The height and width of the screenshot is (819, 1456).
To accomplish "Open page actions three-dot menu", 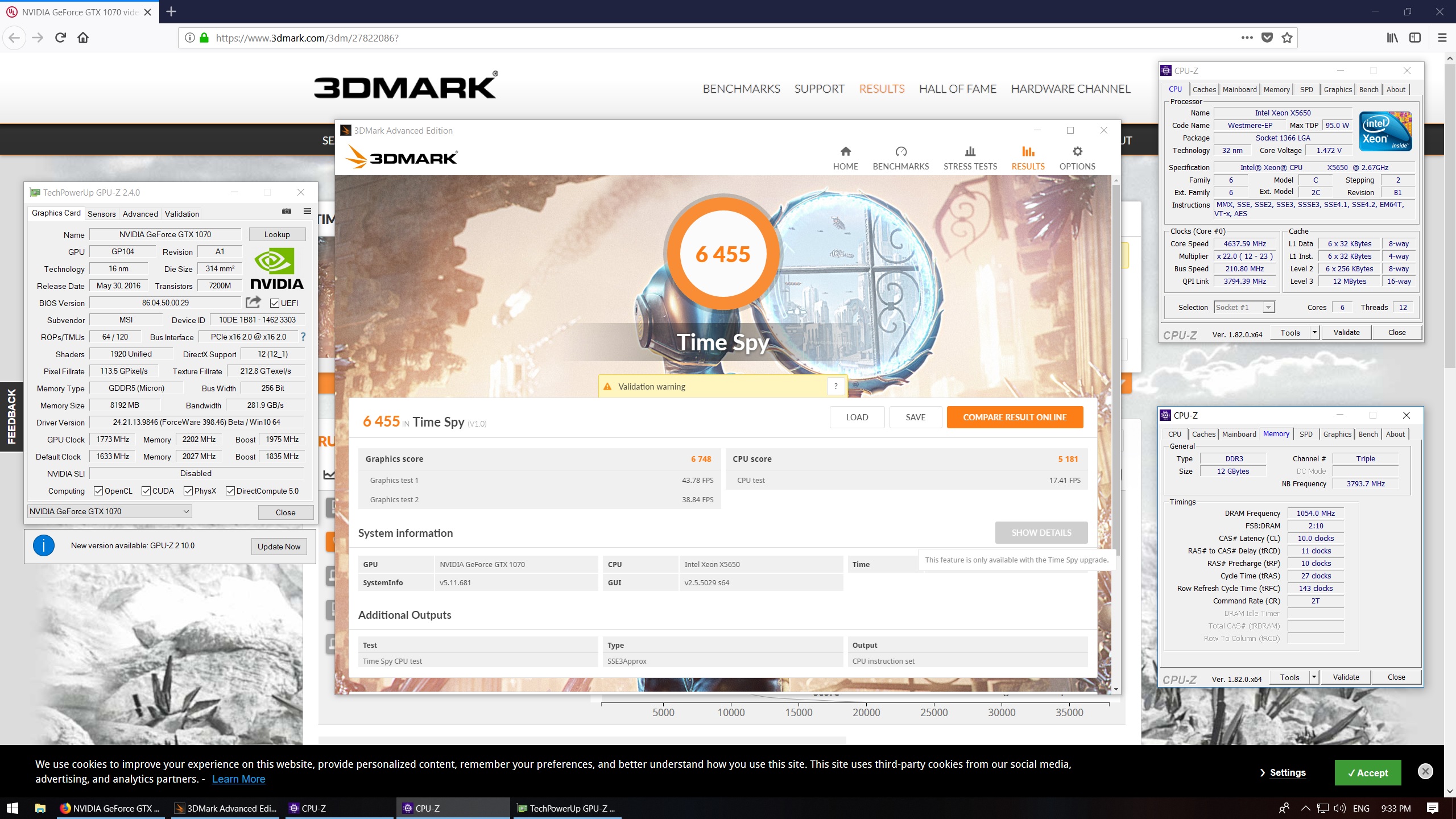I will (1247, 38).
